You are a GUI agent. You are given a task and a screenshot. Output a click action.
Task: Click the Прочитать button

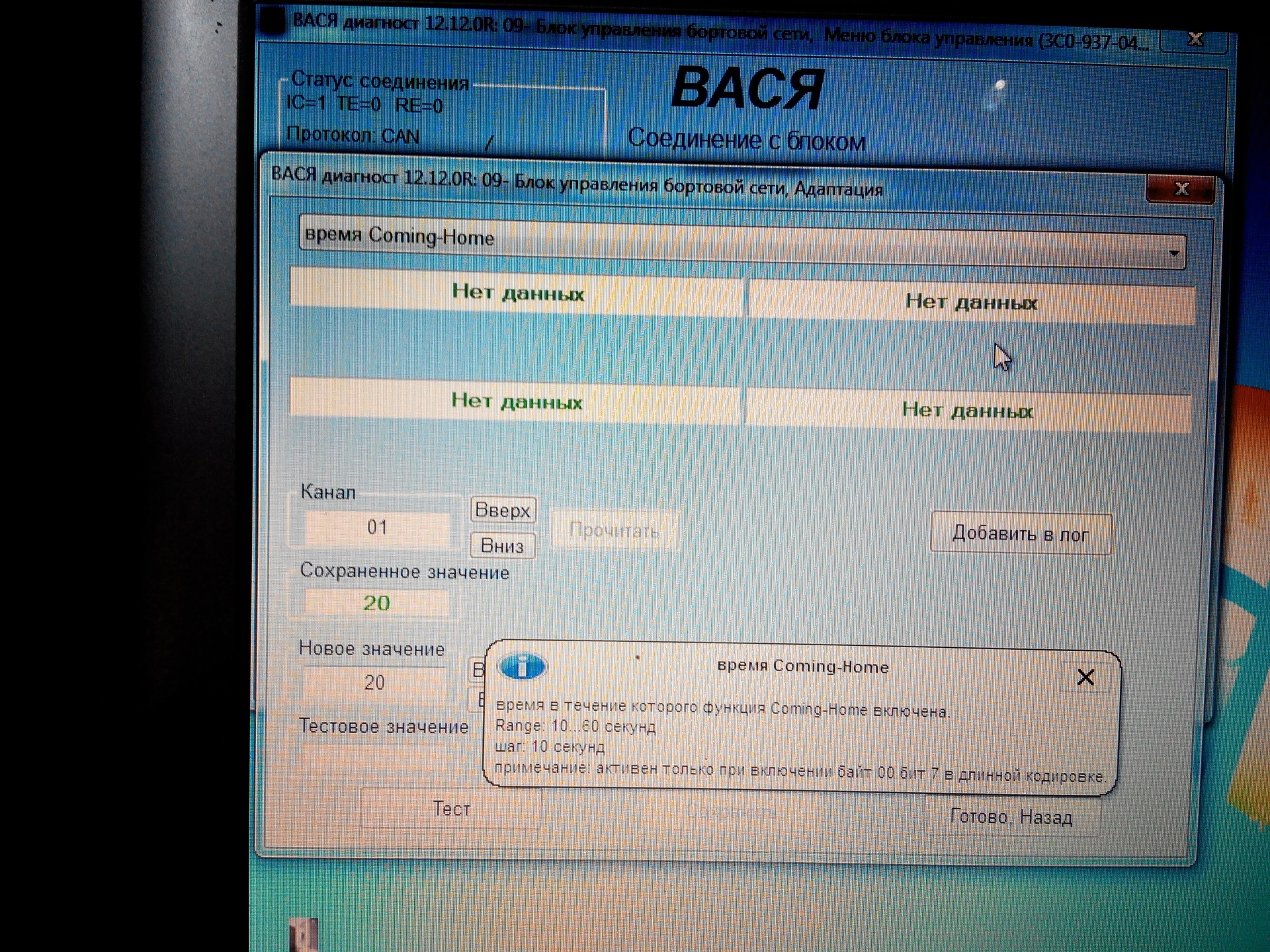coord(614,530)
